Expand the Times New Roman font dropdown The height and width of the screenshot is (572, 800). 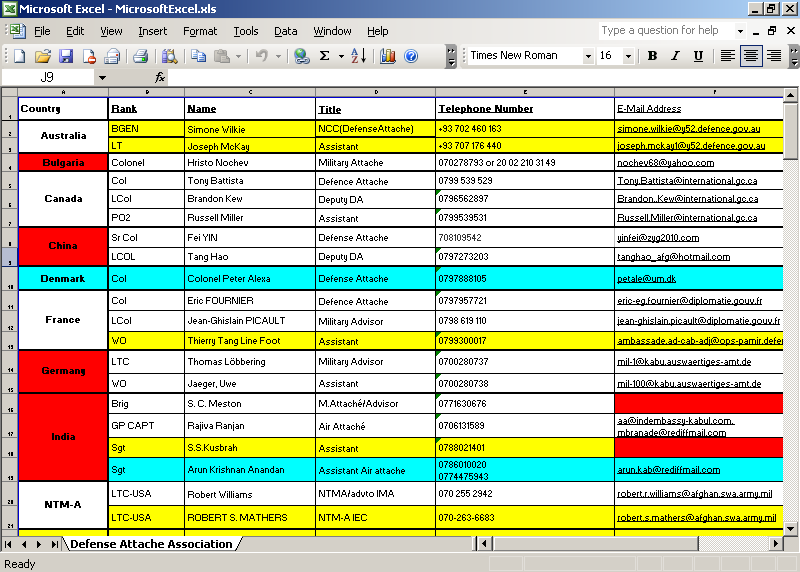(x=586, y=56)
